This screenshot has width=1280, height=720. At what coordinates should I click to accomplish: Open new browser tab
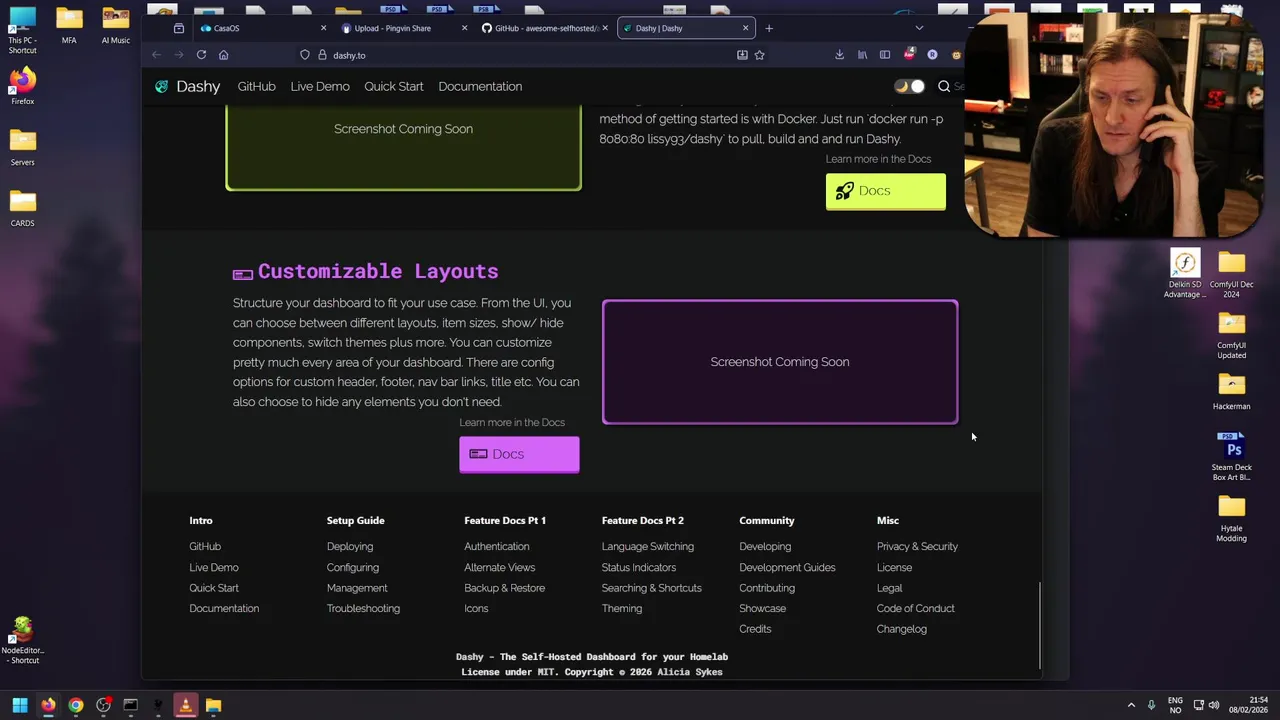(768, 28)
